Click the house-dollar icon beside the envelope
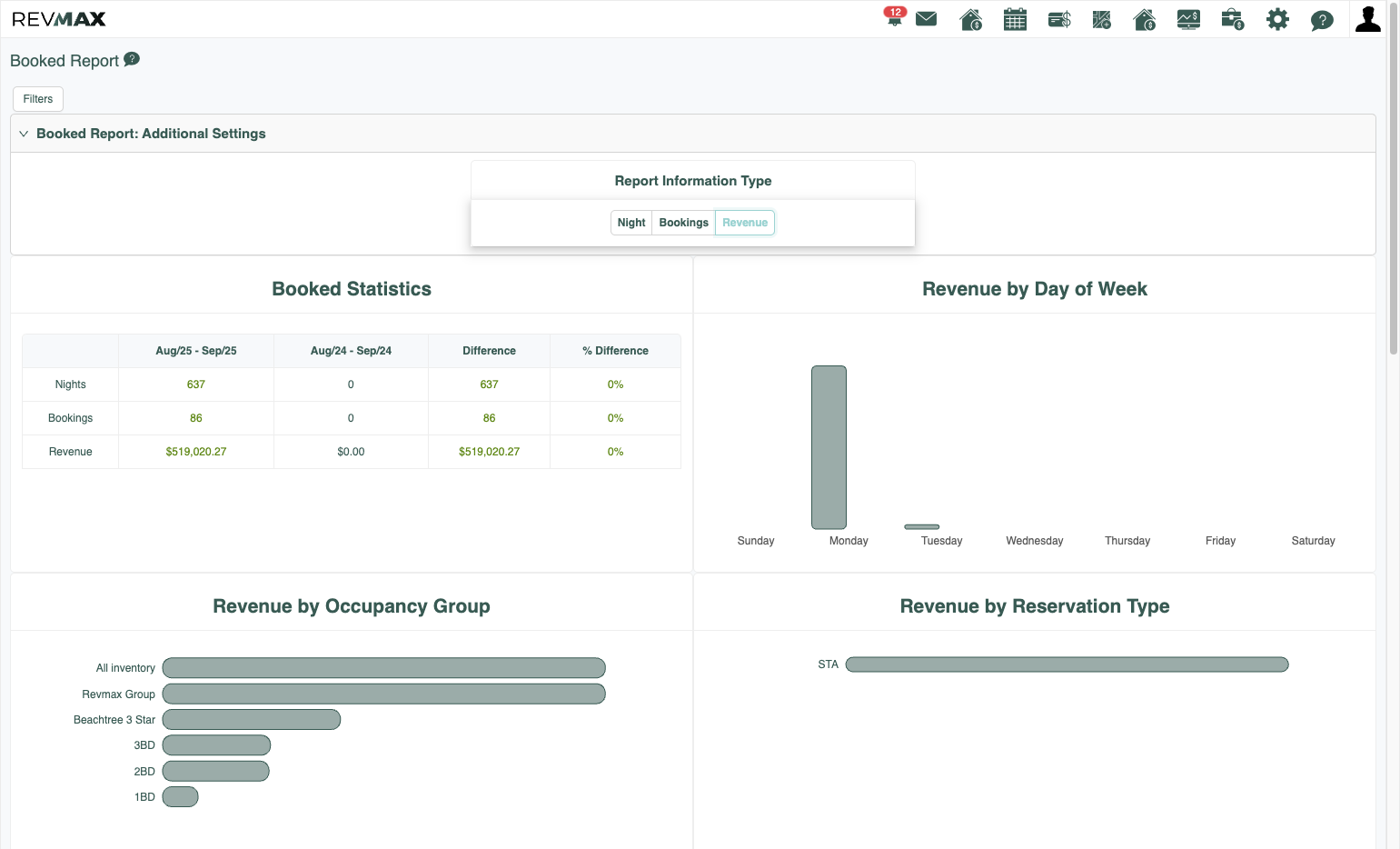The width and height of the screenshot is (1400, 849). pos(971,19)
